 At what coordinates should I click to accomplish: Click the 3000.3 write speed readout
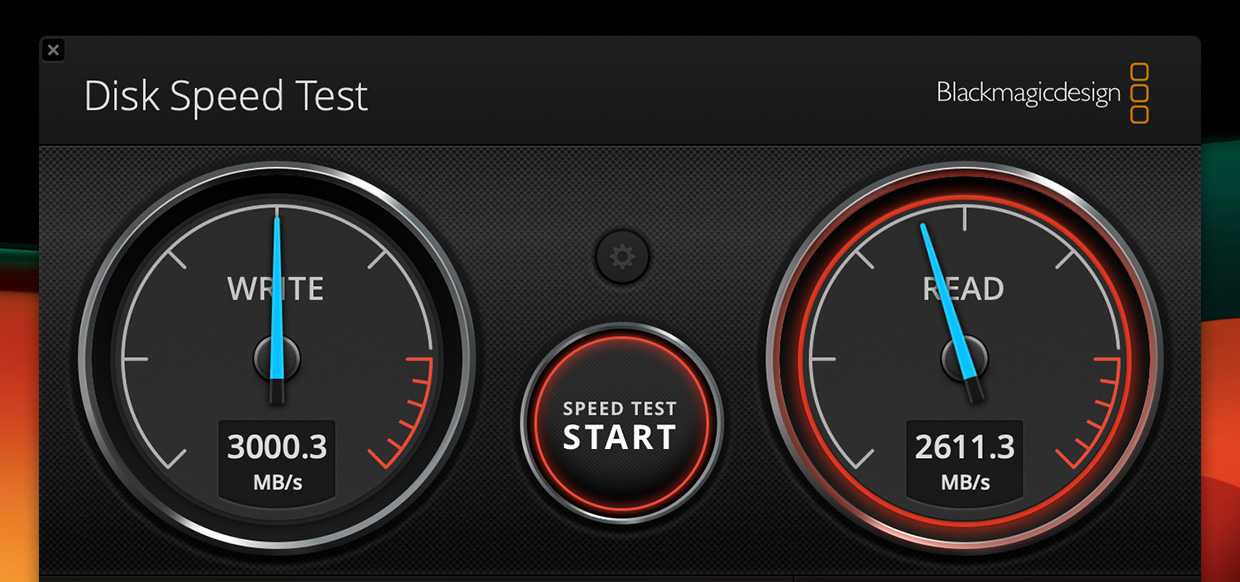277,447
